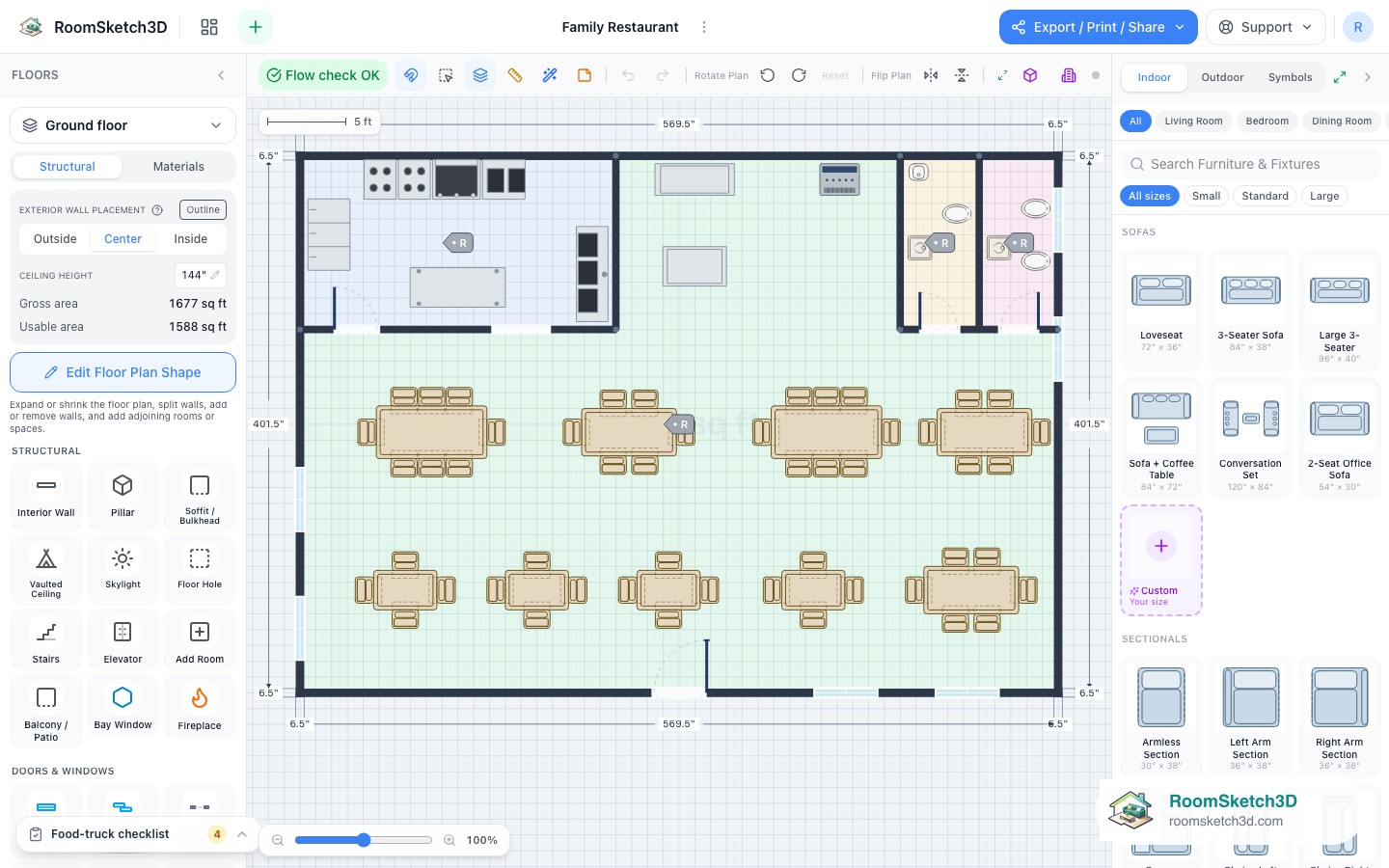
Task: Open the Family Restaurant options menu
Action: (704, 27)
